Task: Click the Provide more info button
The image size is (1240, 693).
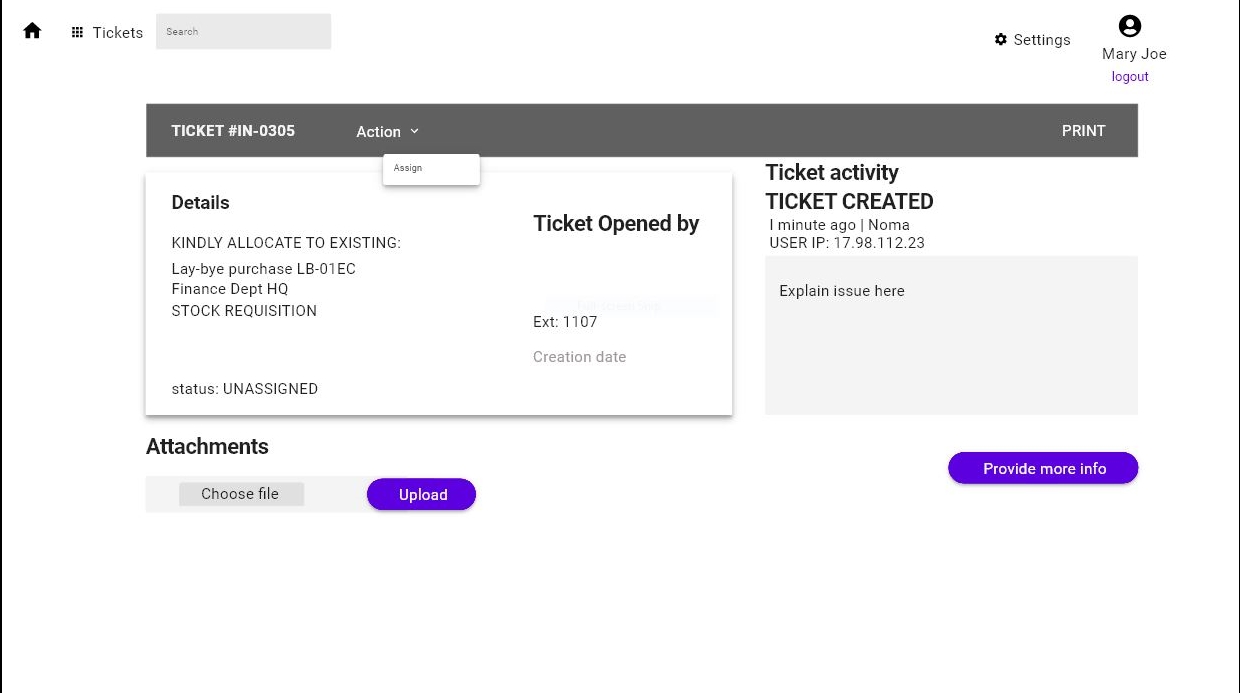Action: click(1043, 468)
